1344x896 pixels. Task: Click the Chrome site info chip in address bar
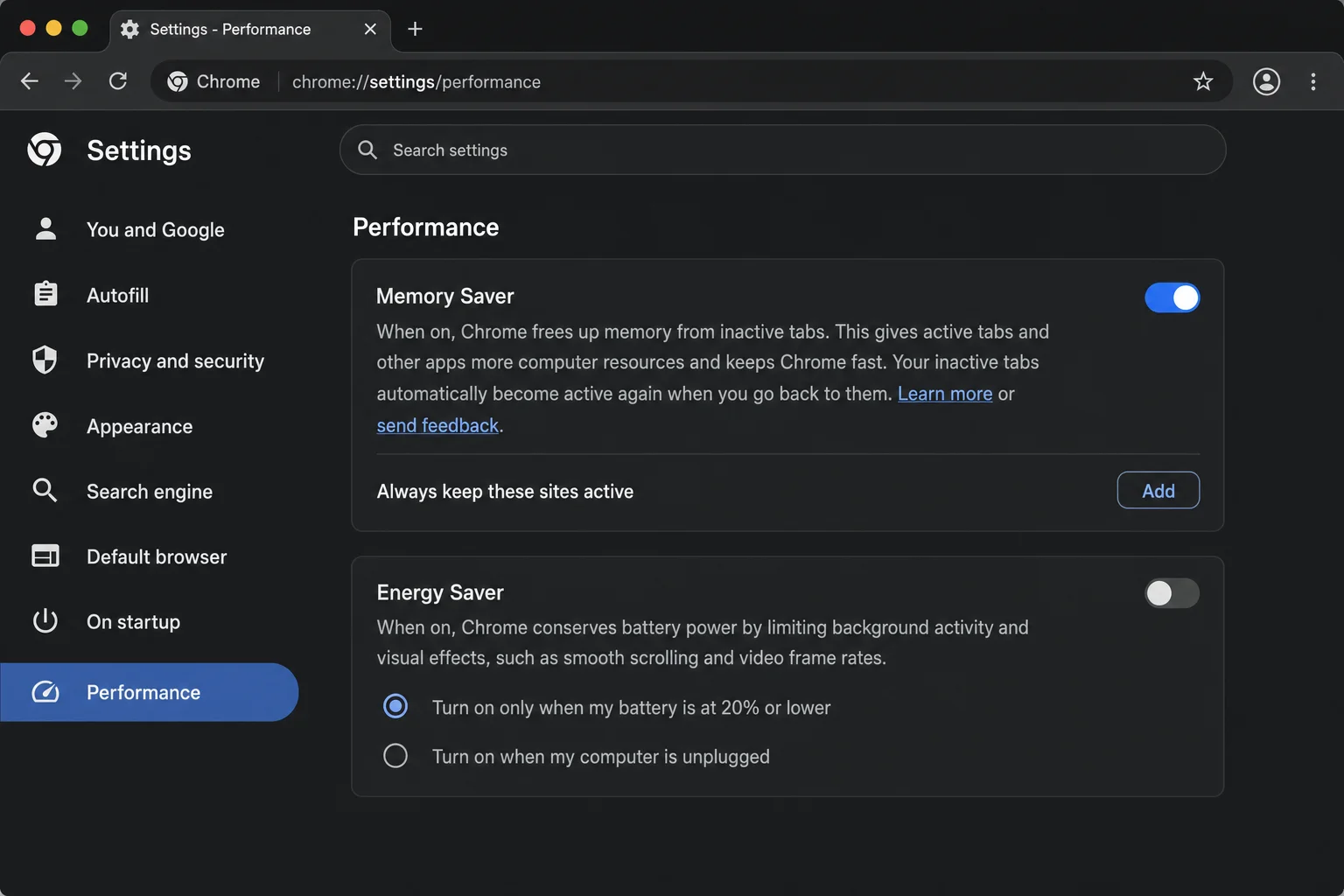point(214,81)
